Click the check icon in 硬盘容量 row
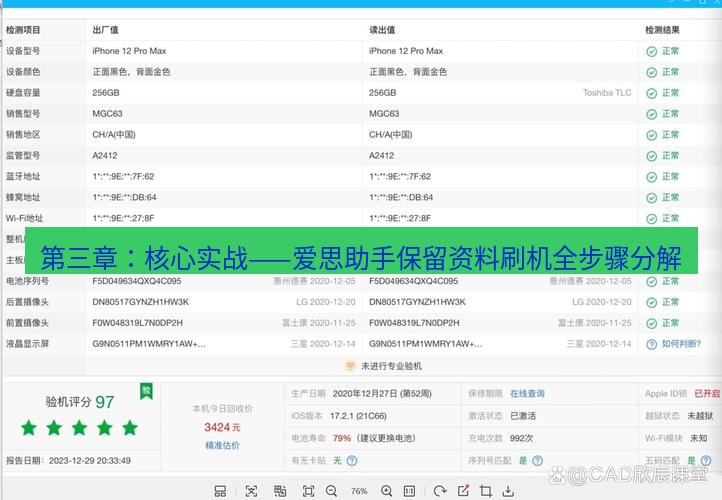This screenshot has height=500, width=722. click(651, 93)
